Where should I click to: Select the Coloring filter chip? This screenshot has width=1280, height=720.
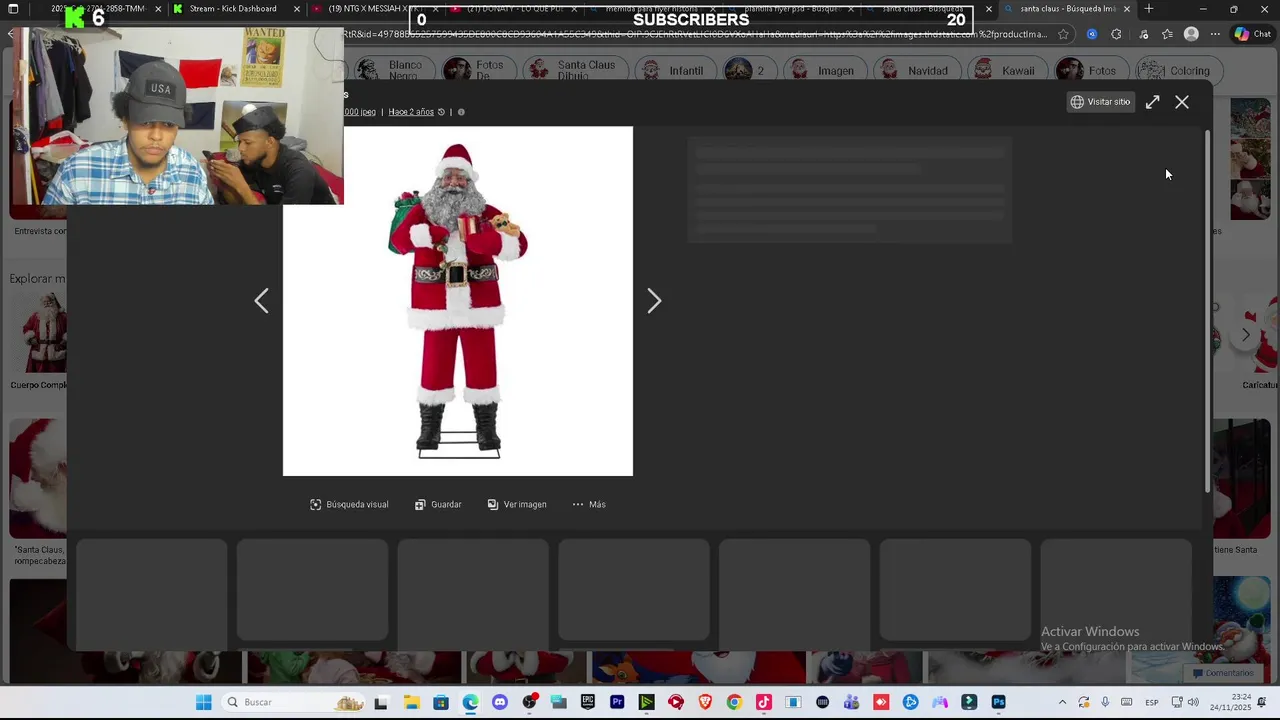1178,71
